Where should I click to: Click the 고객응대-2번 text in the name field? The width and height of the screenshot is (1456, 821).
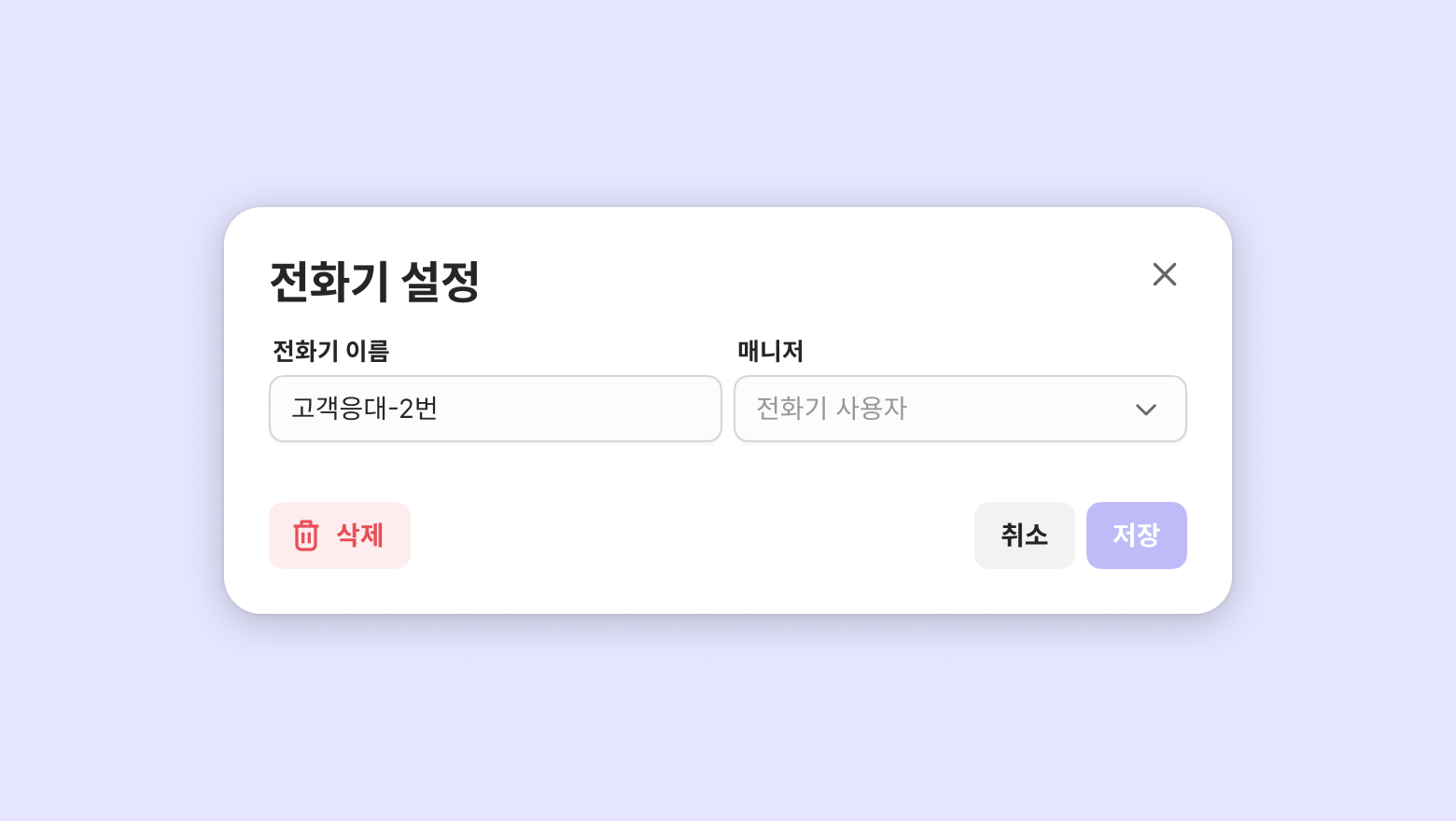coord(364,409)
